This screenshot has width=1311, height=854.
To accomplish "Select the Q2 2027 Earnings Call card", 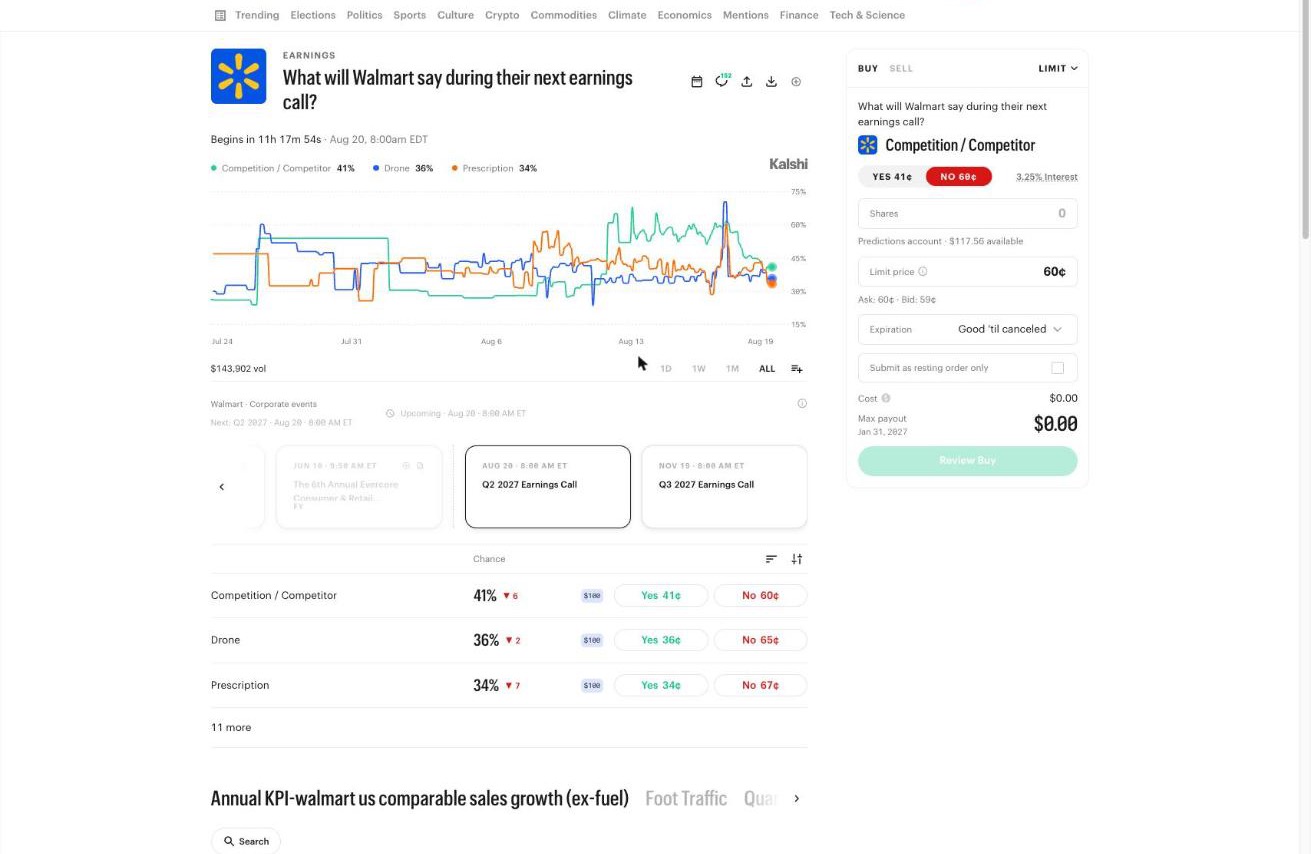I will [548, 487].
